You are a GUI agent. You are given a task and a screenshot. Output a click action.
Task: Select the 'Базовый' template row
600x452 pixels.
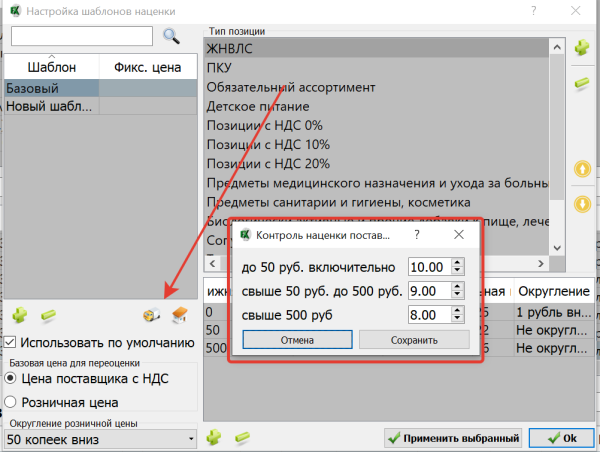(50, 88)
